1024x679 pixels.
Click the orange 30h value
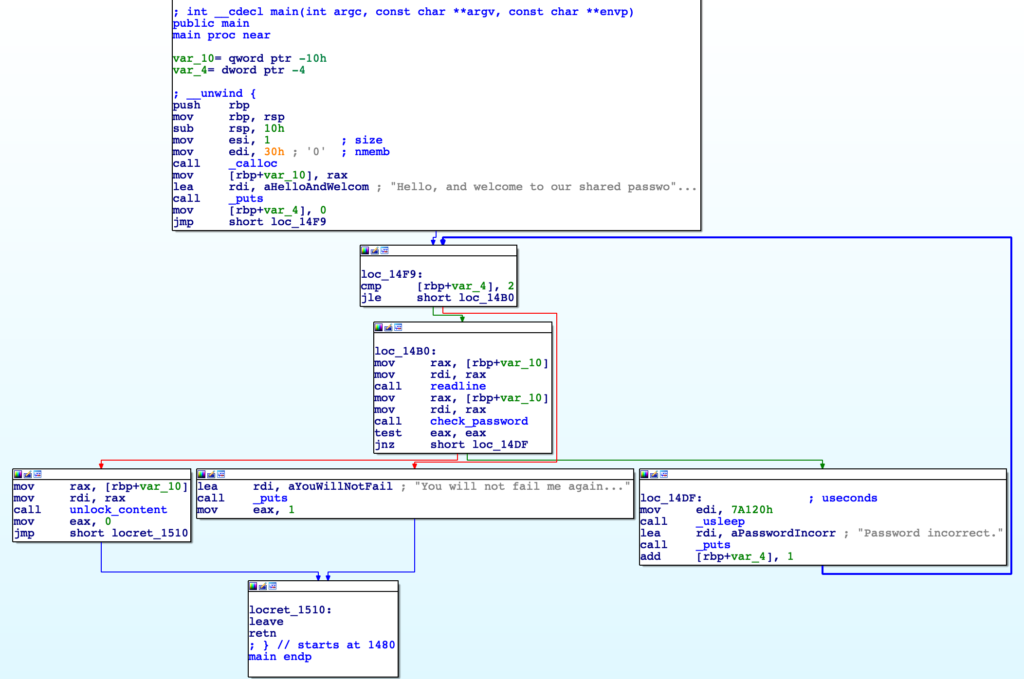pyautogui.click(x=274, y=152)
